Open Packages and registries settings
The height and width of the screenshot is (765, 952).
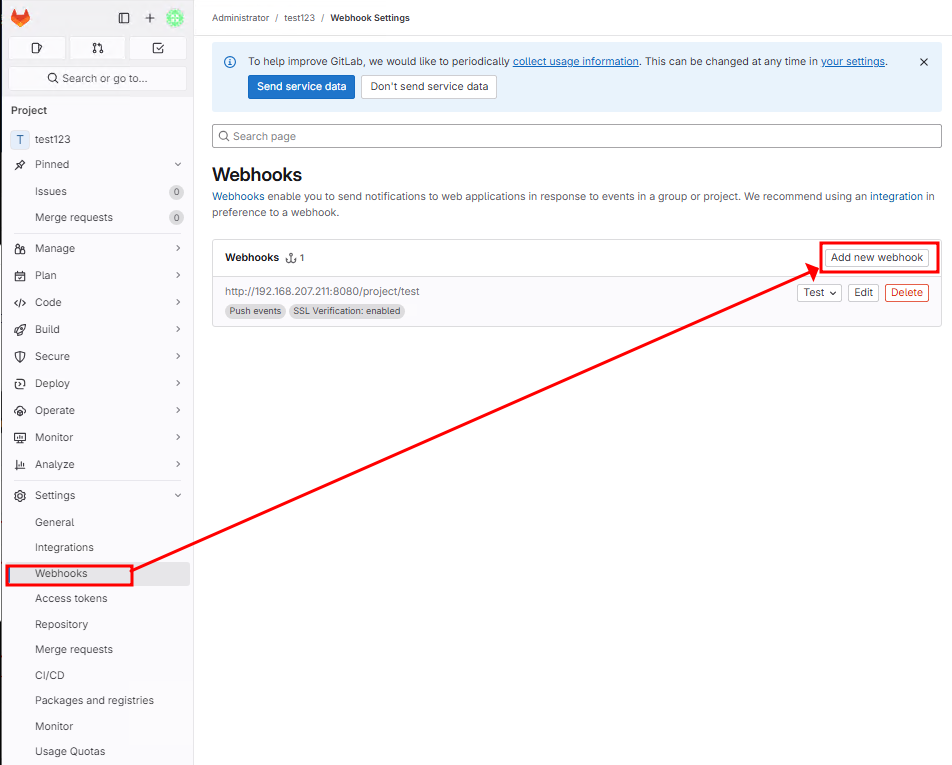click(x=98, y=701)
